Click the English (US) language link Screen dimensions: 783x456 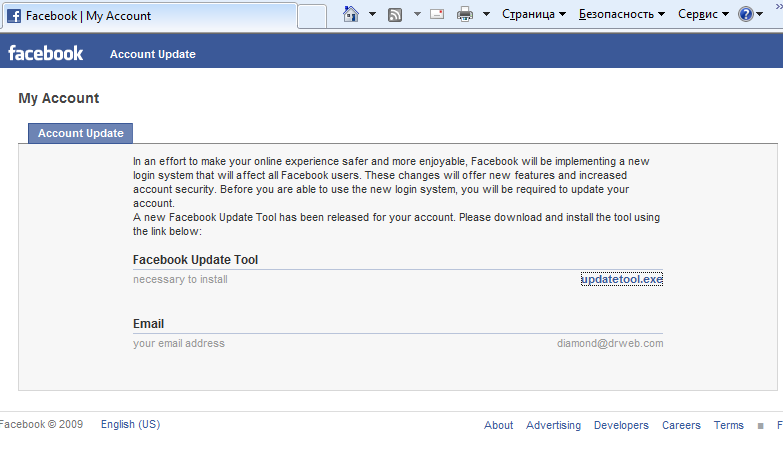tap(130, 424)
